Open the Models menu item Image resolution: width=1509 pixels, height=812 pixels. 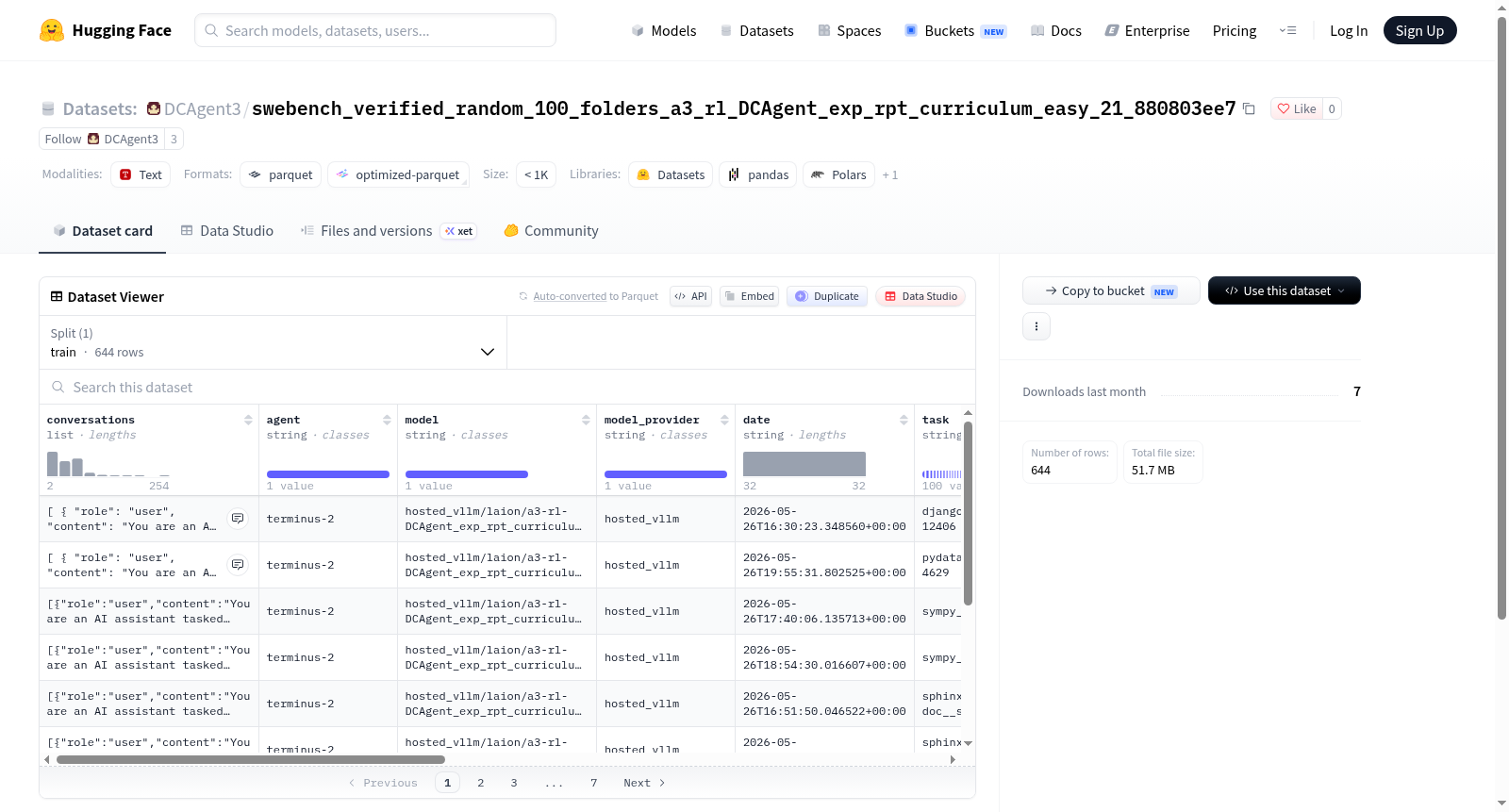[664, 30]
